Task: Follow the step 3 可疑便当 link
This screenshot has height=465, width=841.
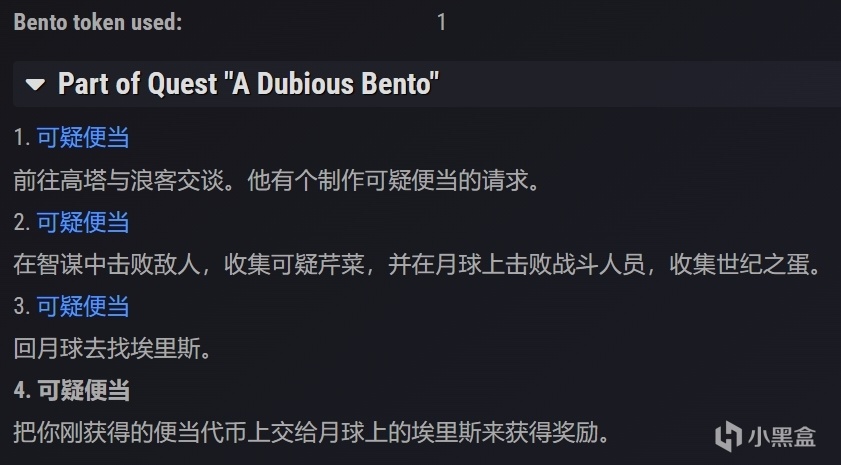Action: [83, 306]
